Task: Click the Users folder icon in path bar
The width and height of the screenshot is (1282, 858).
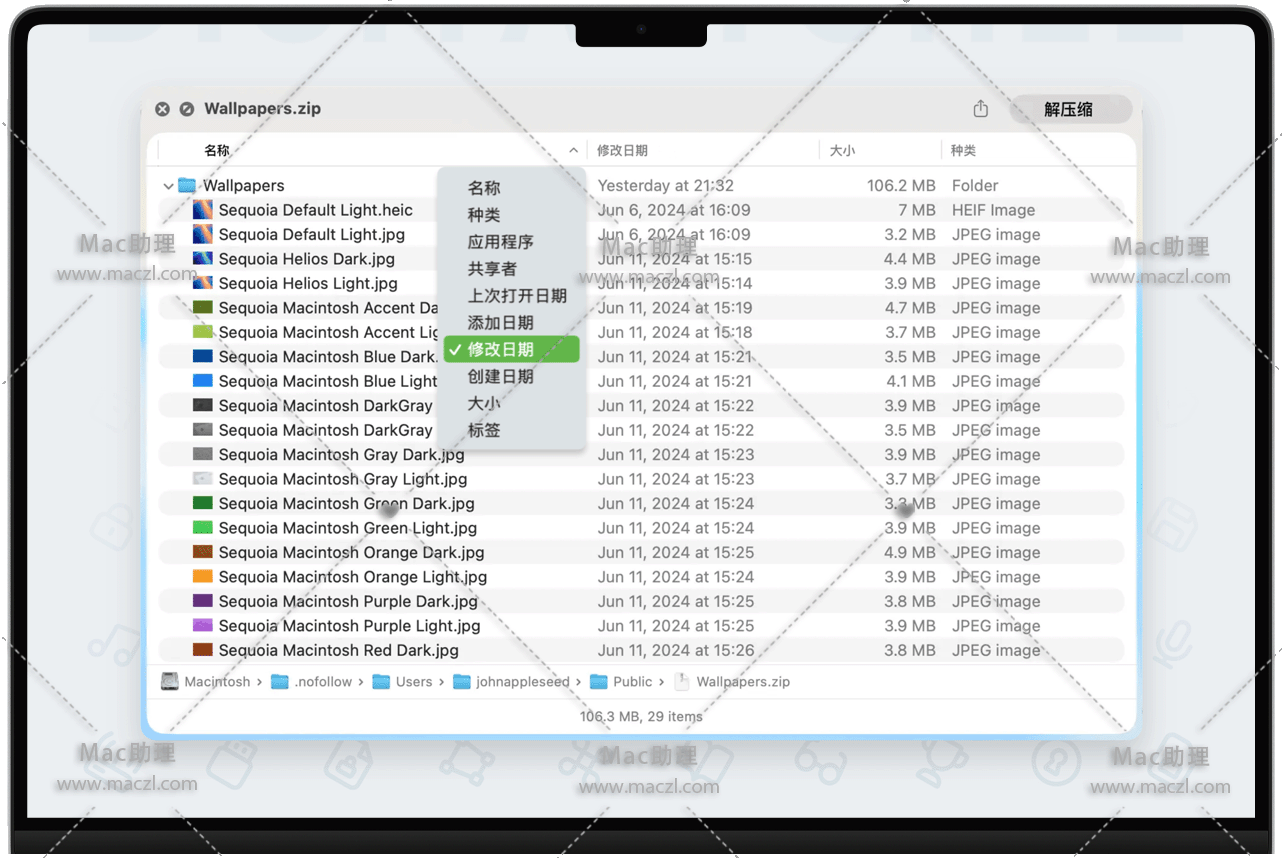Action: tap(381, 682)
